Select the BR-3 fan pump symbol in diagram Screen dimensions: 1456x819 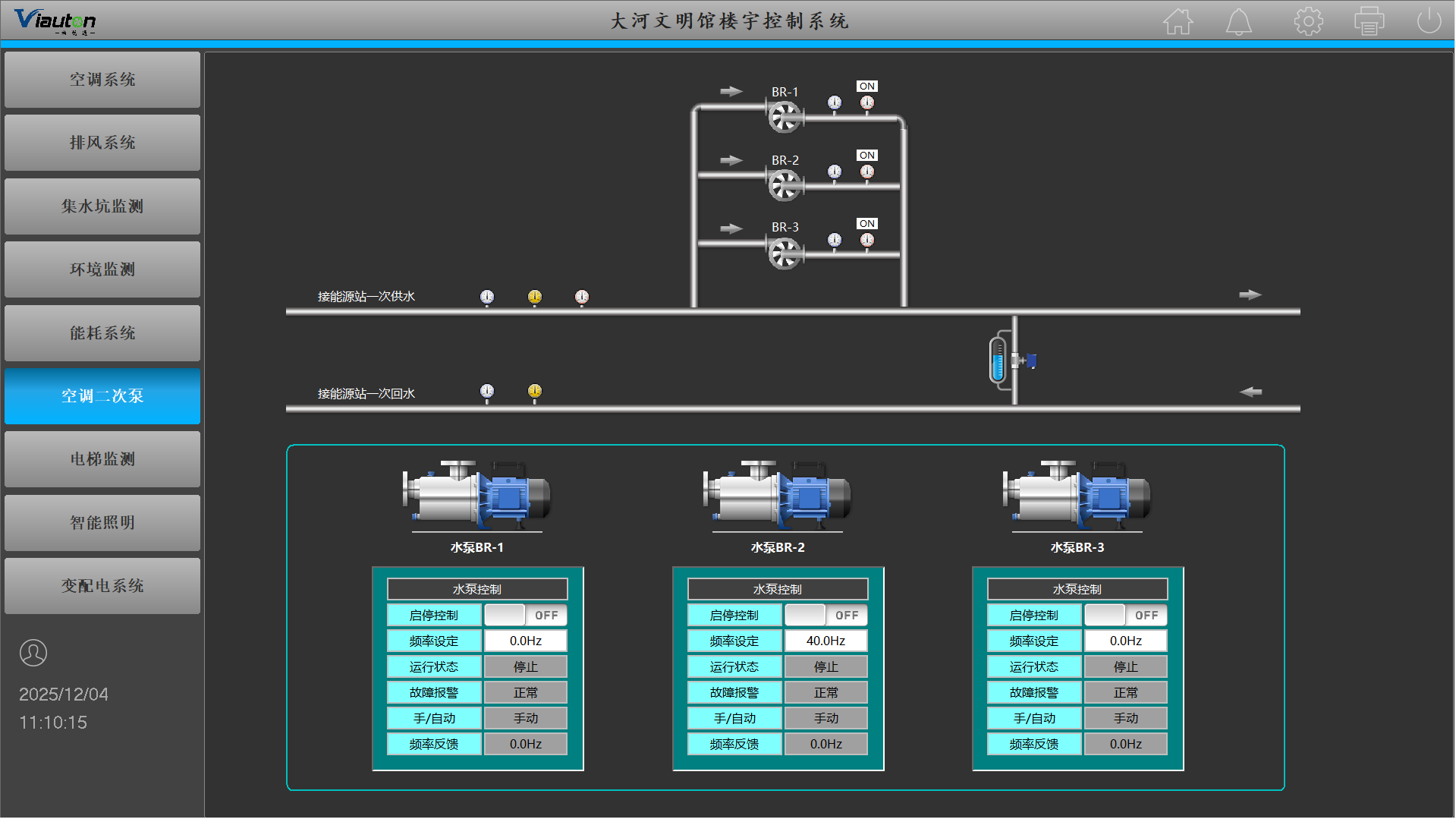785,254
